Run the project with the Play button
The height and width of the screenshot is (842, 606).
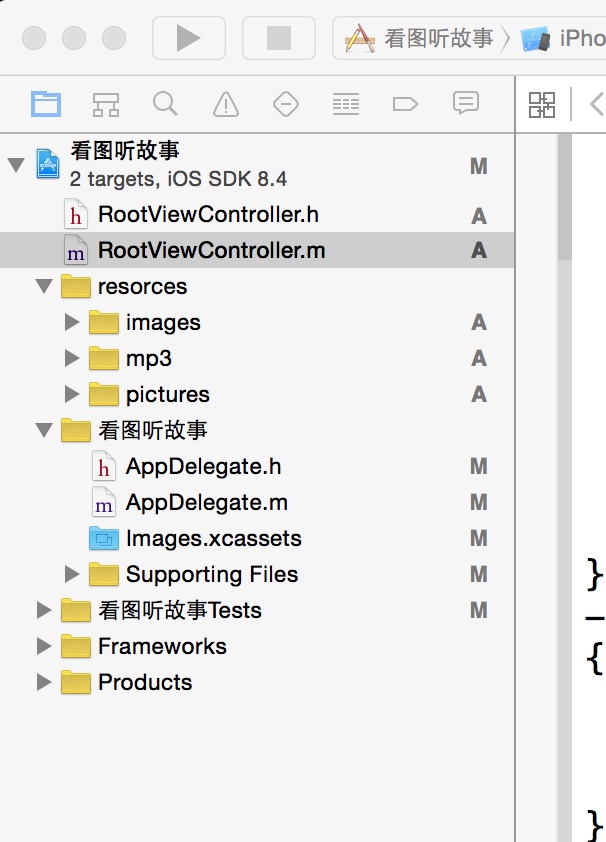[188, 38]
